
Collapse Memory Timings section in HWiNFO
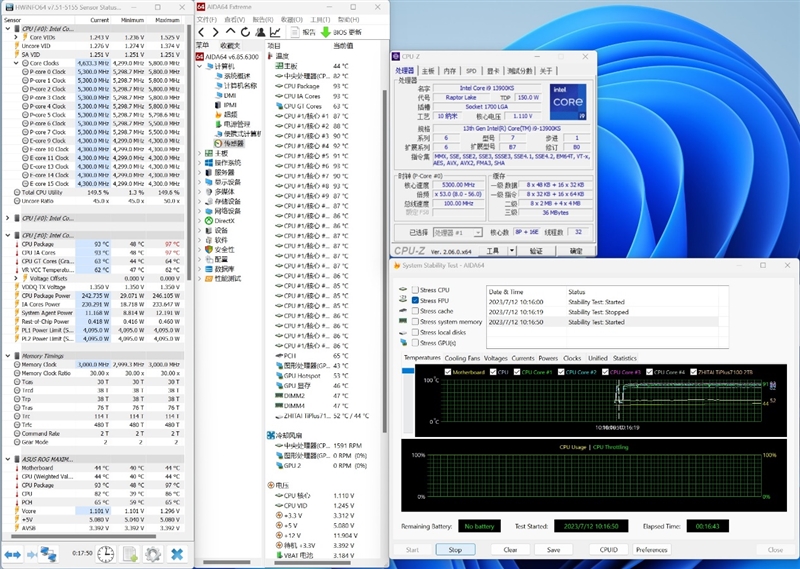[8, 356]
